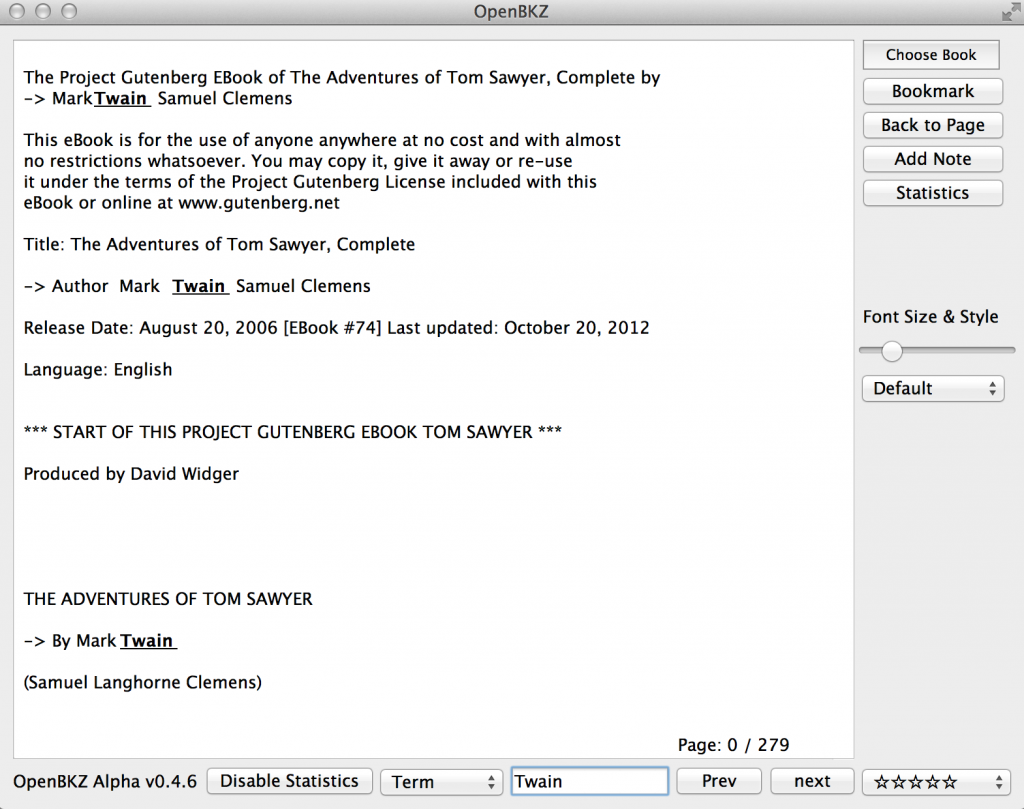
Task: Click the Choose Book button
Action: tap(931, 55)
